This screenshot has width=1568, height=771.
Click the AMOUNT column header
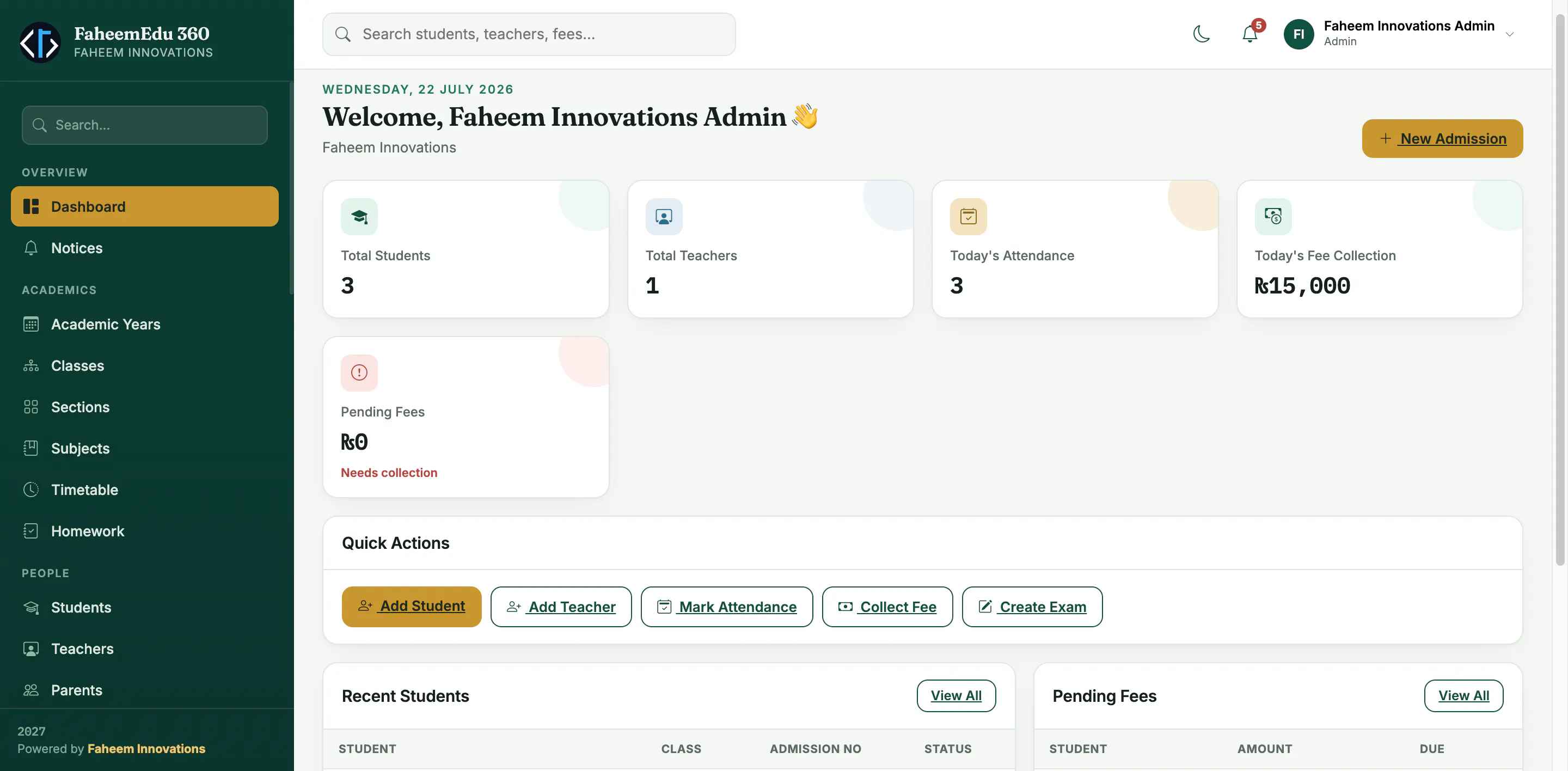(x=1264, y=749)
